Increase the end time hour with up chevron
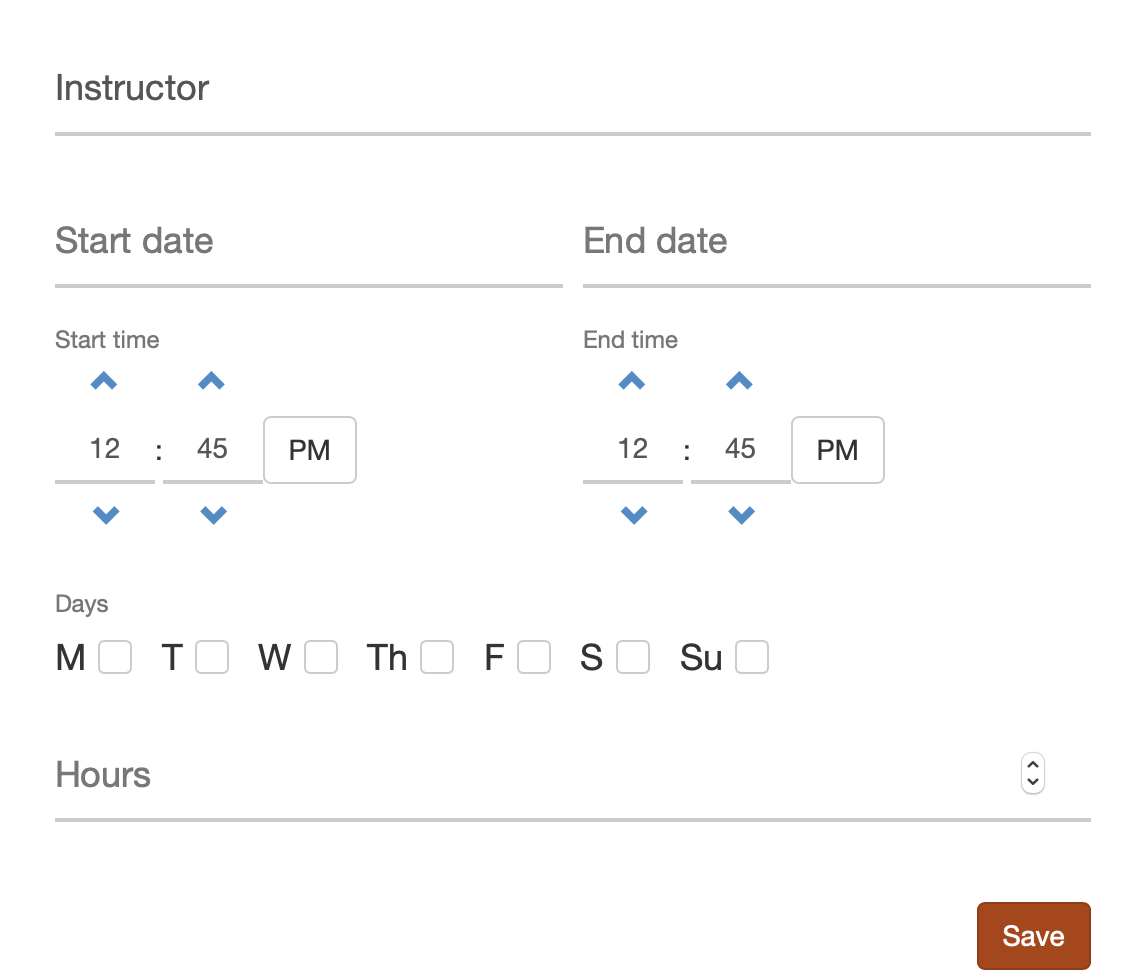 point(632,381)
